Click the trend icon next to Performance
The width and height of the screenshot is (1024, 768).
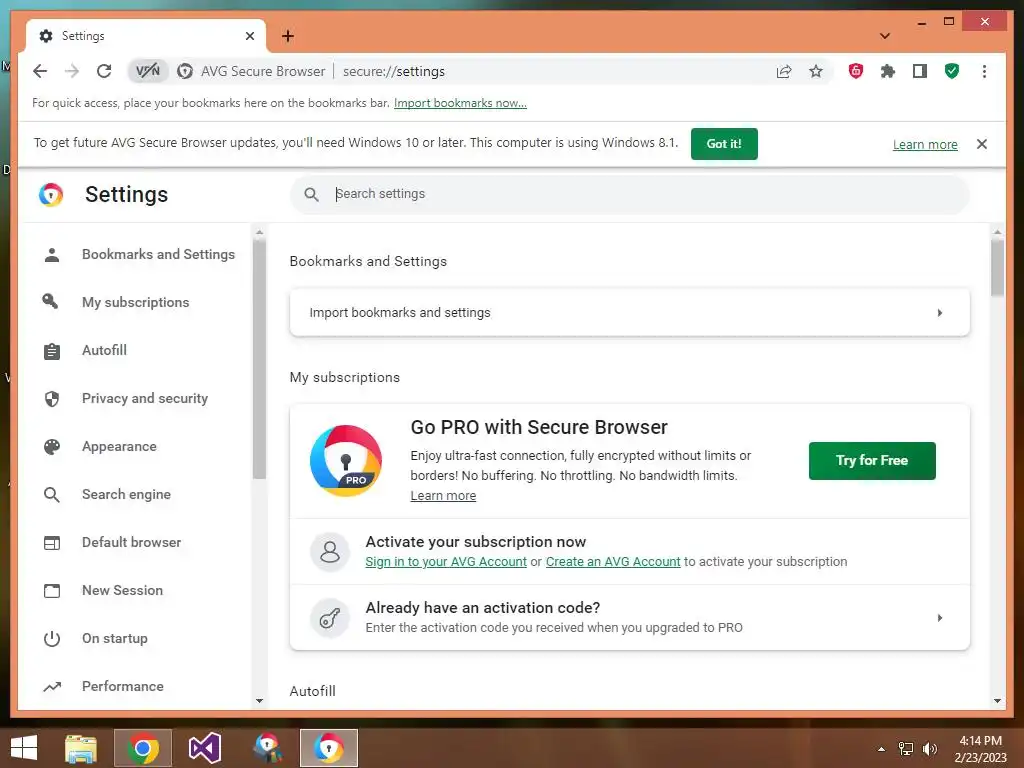coord(52,686)
